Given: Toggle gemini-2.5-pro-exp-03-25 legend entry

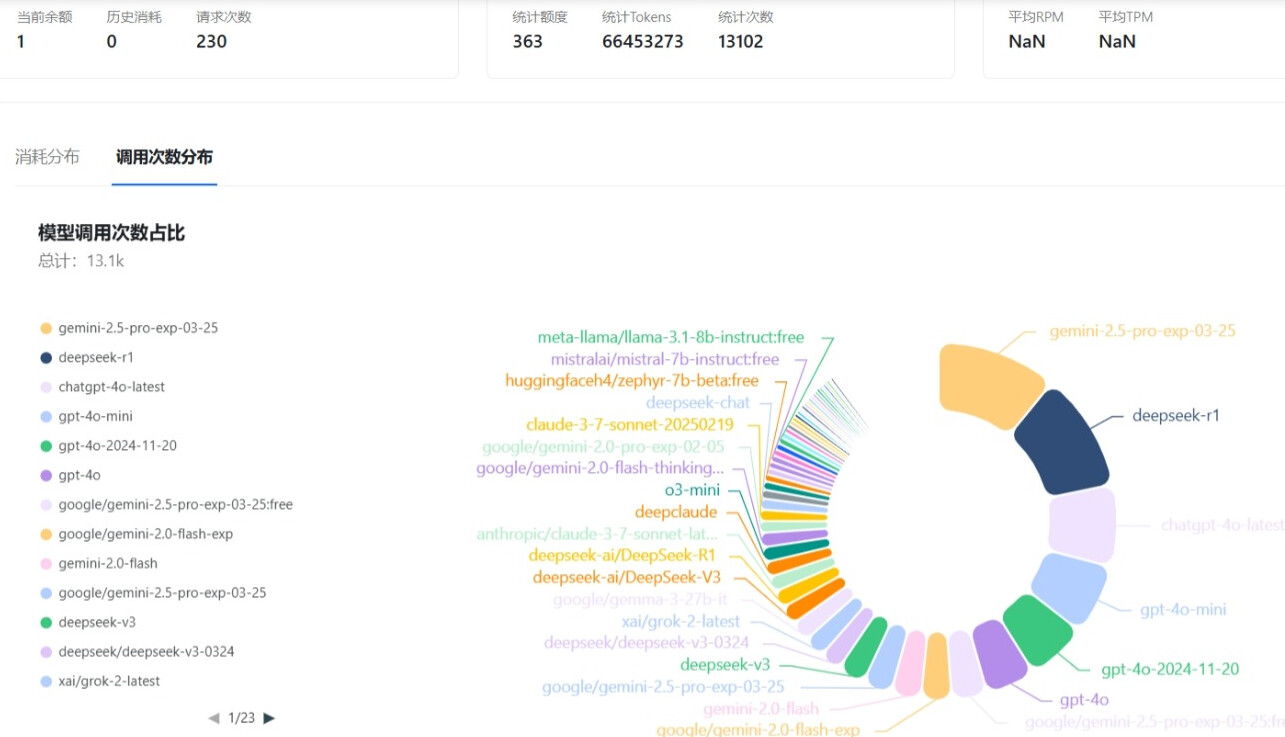Looking at the screenshot, I should [x=129, y=328].
